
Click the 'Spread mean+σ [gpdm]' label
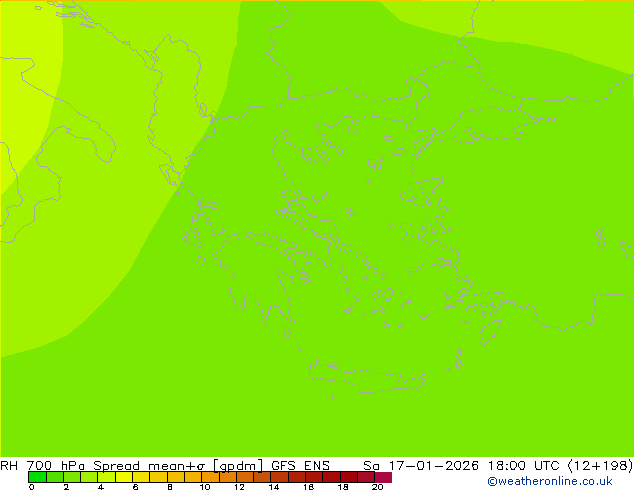tap(178, 466)
